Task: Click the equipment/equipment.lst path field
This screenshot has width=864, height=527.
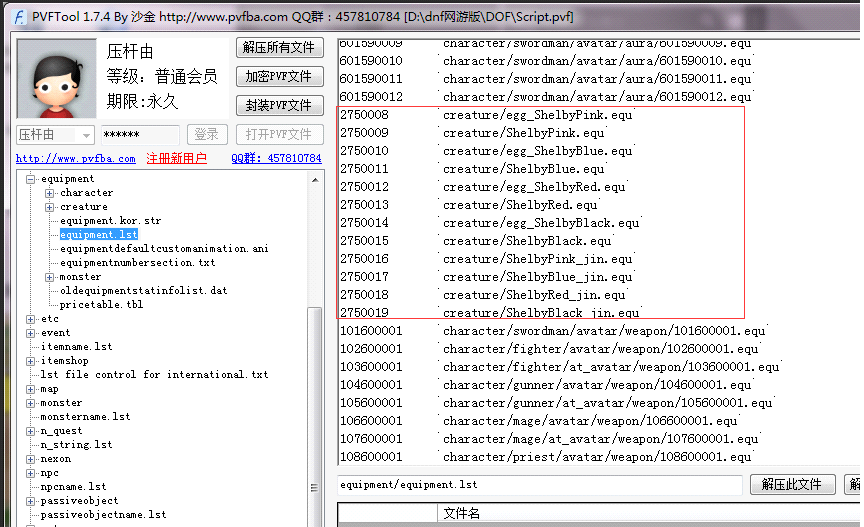Action: (540, 484)
